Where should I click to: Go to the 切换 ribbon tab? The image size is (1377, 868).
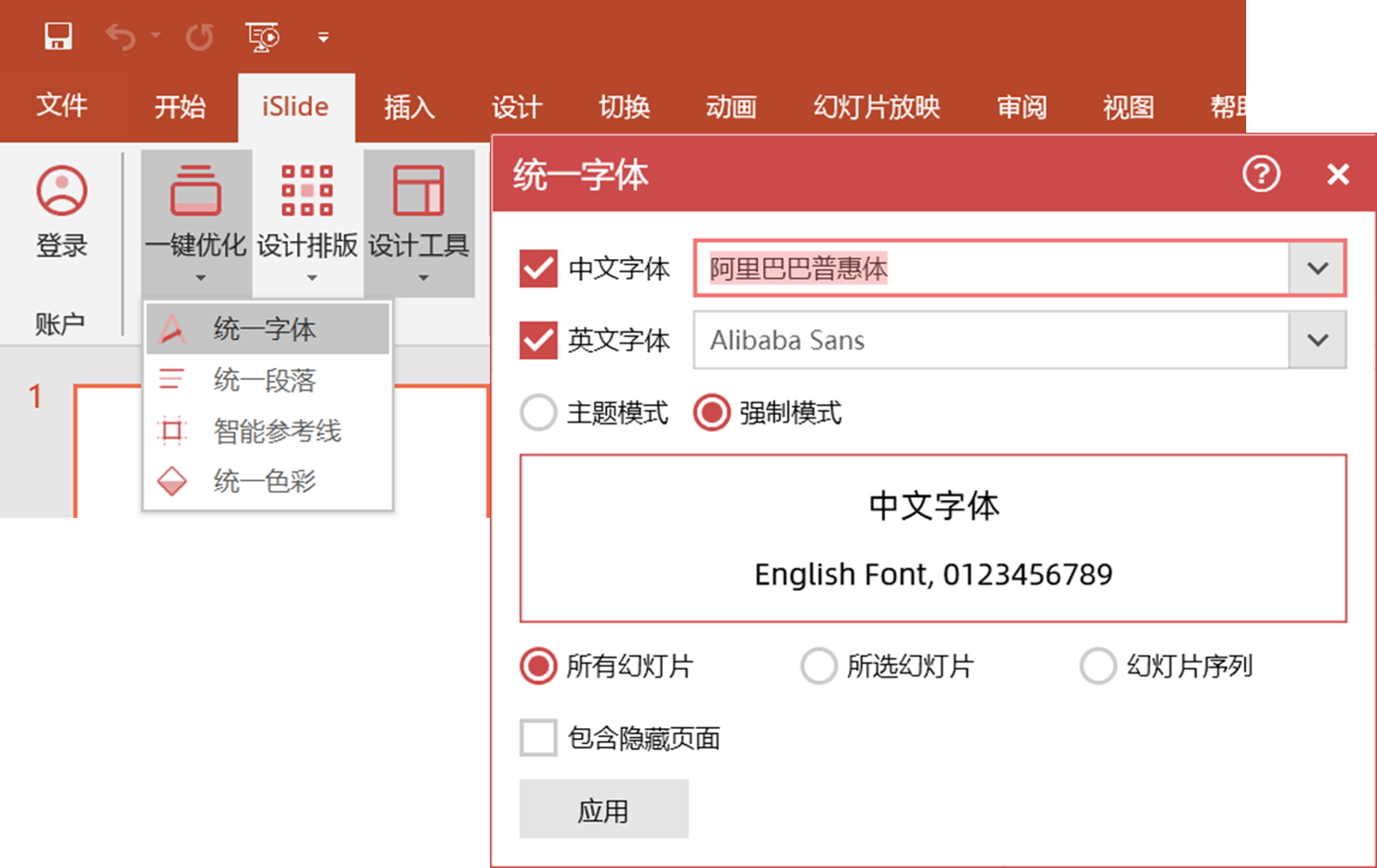click(x=624, y=106)
